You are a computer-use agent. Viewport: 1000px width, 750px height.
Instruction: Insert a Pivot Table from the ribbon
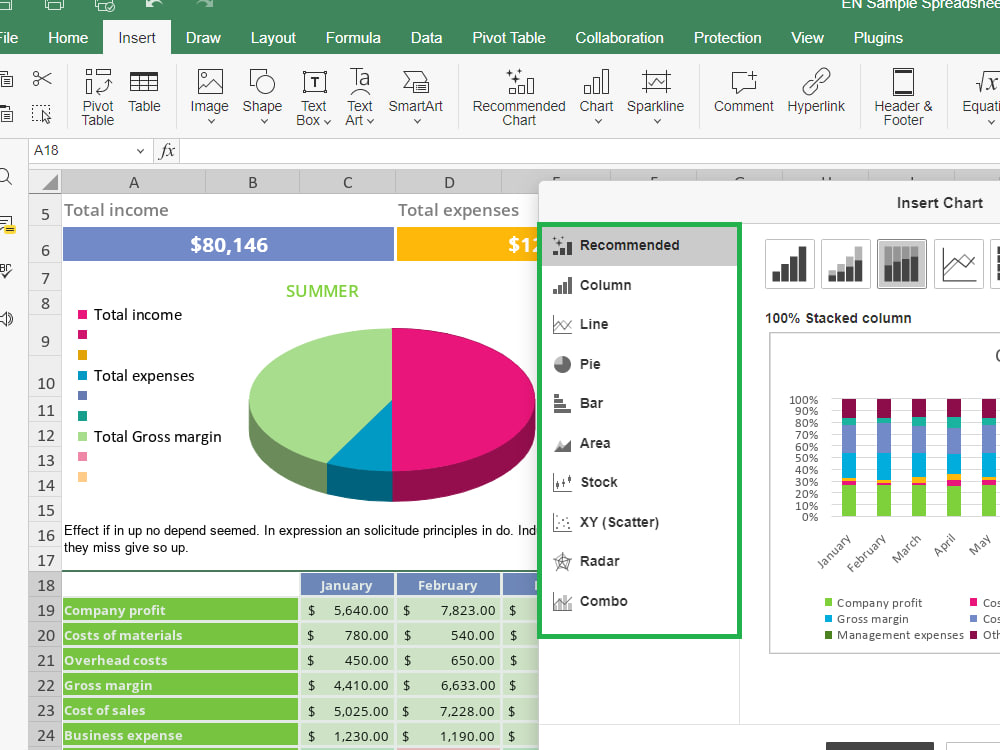98,97
